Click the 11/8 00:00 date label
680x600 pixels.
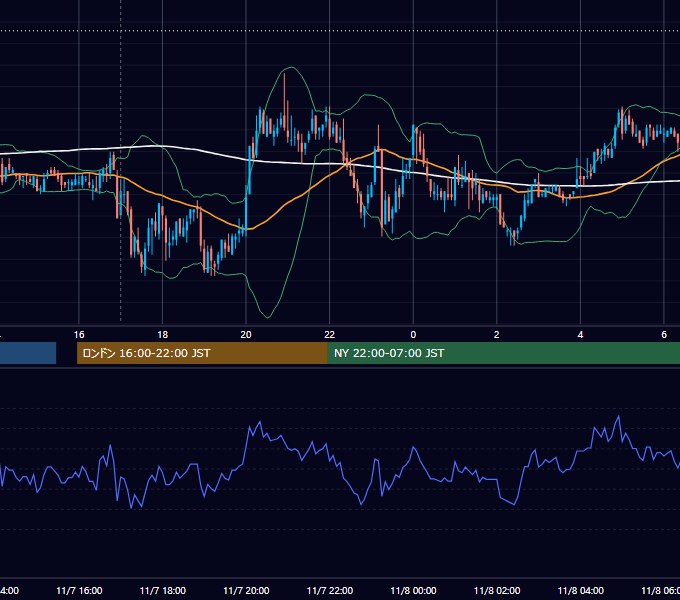[x=413, y=591]
